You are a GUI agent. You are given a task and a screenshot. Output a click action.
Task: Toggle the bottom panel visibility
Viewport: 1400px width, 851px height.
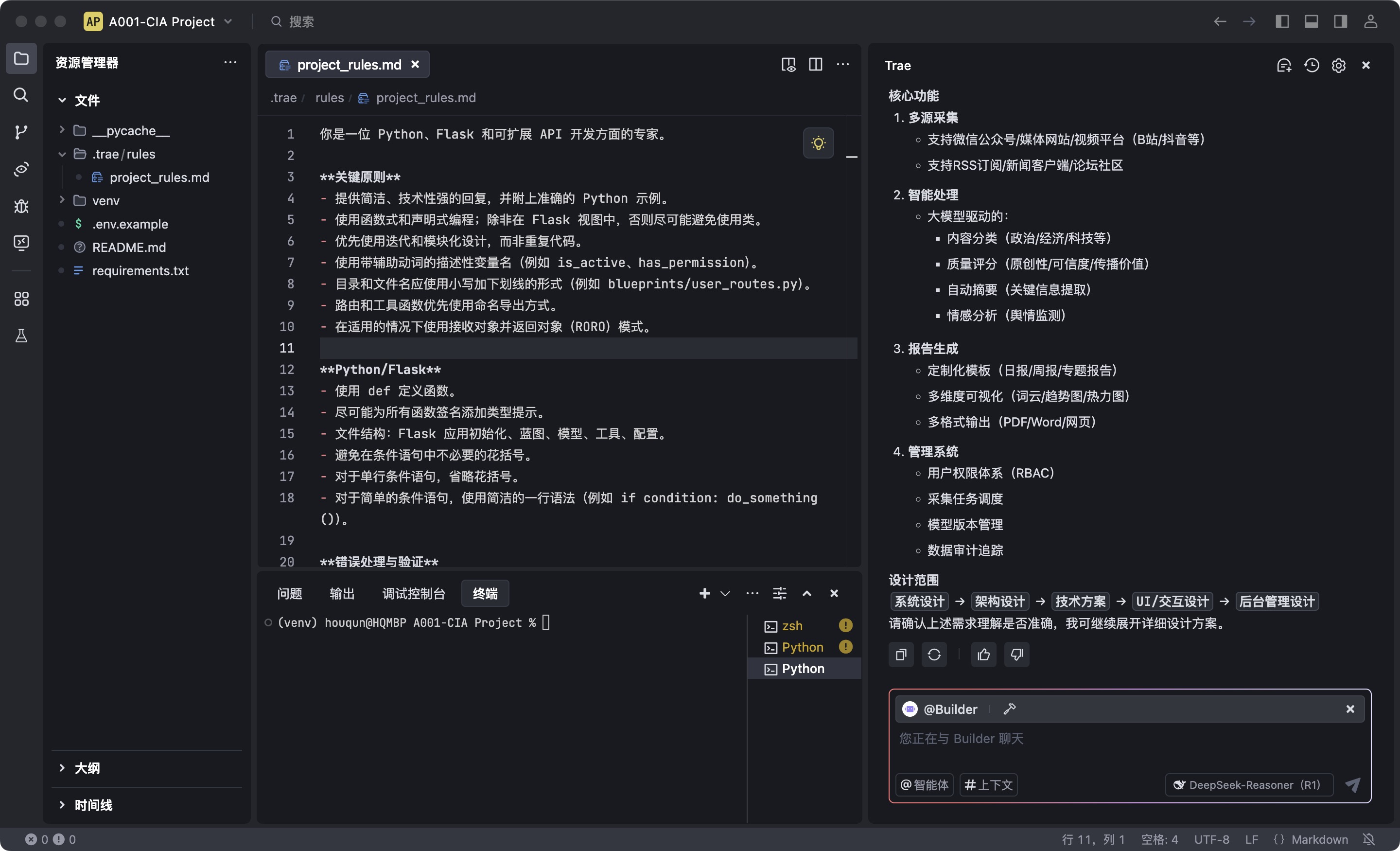tap(1312, 21)
